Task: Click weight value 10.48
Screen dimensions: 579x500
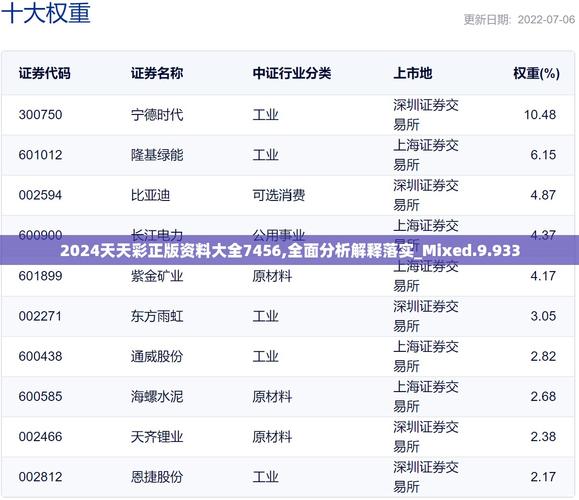Action: pyautogui.click(x=540, y=115)
